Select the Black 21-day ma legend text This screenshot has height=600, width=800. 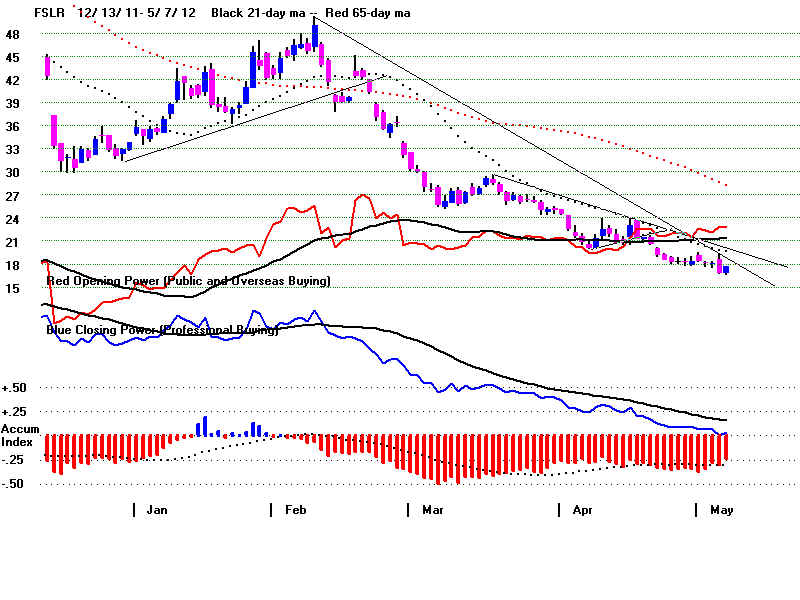260,12
